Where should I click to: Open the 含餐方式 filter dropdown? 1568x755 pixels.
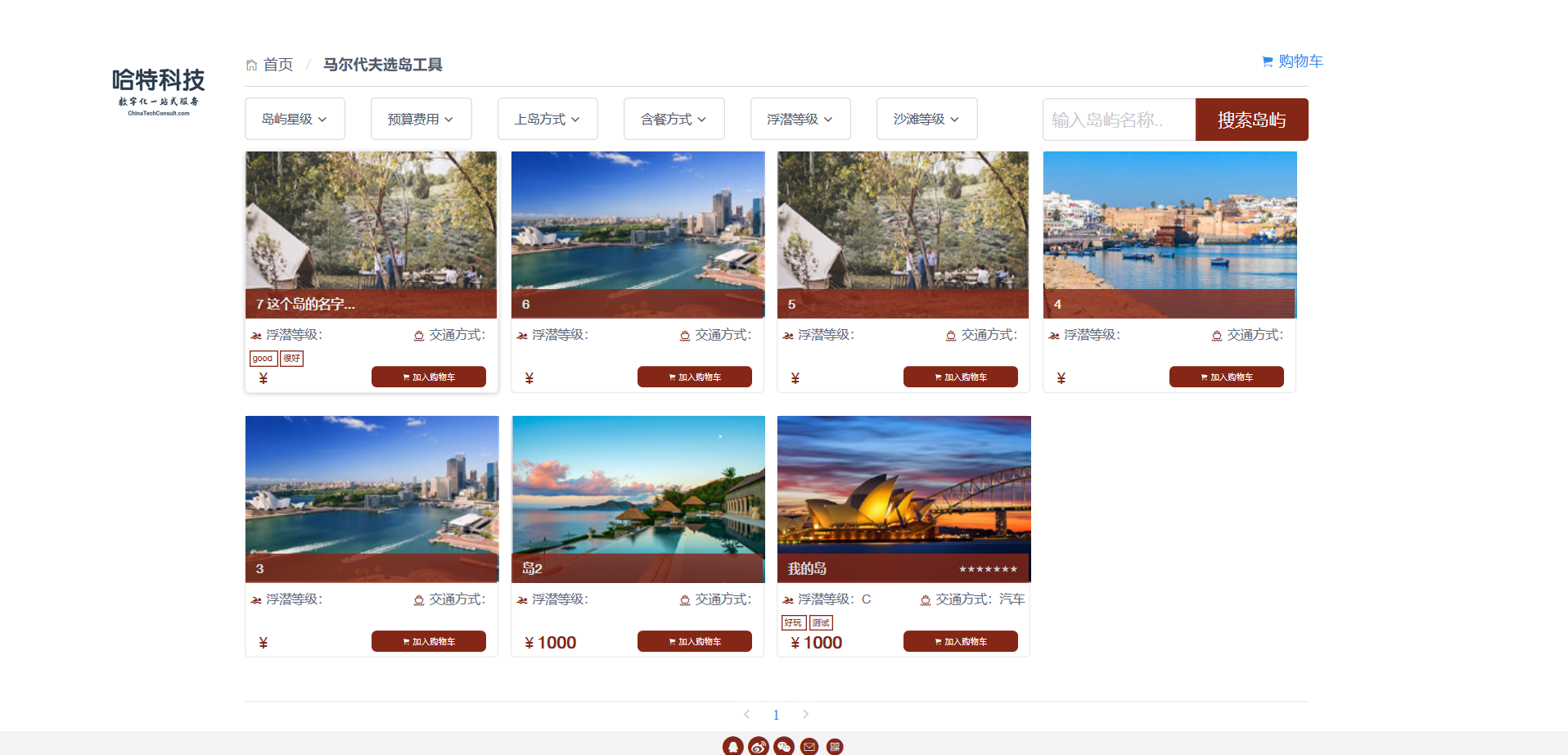(674, 119)
